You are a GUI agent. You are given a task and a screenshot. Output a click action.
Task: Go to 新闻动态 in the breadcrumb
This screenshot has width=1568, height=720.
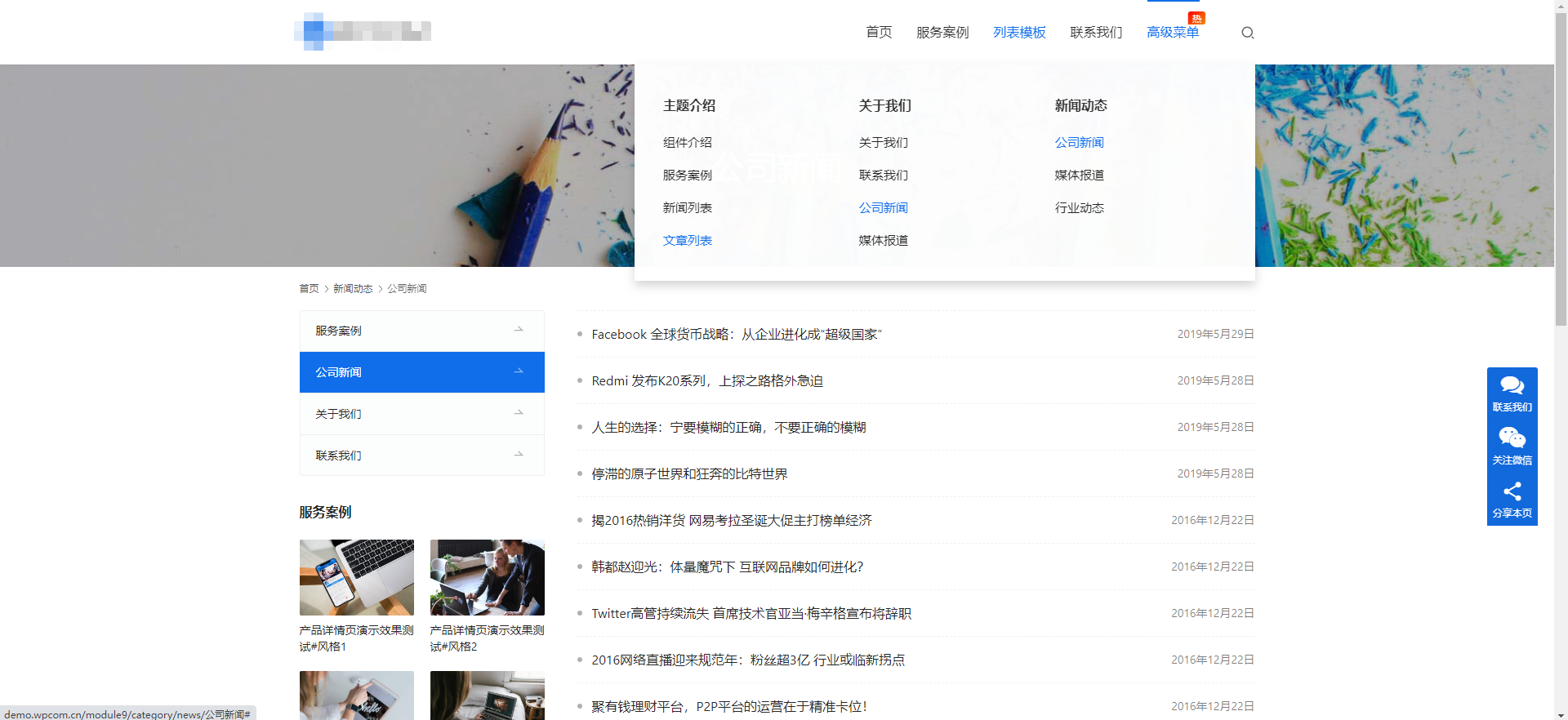pos(353,288)
